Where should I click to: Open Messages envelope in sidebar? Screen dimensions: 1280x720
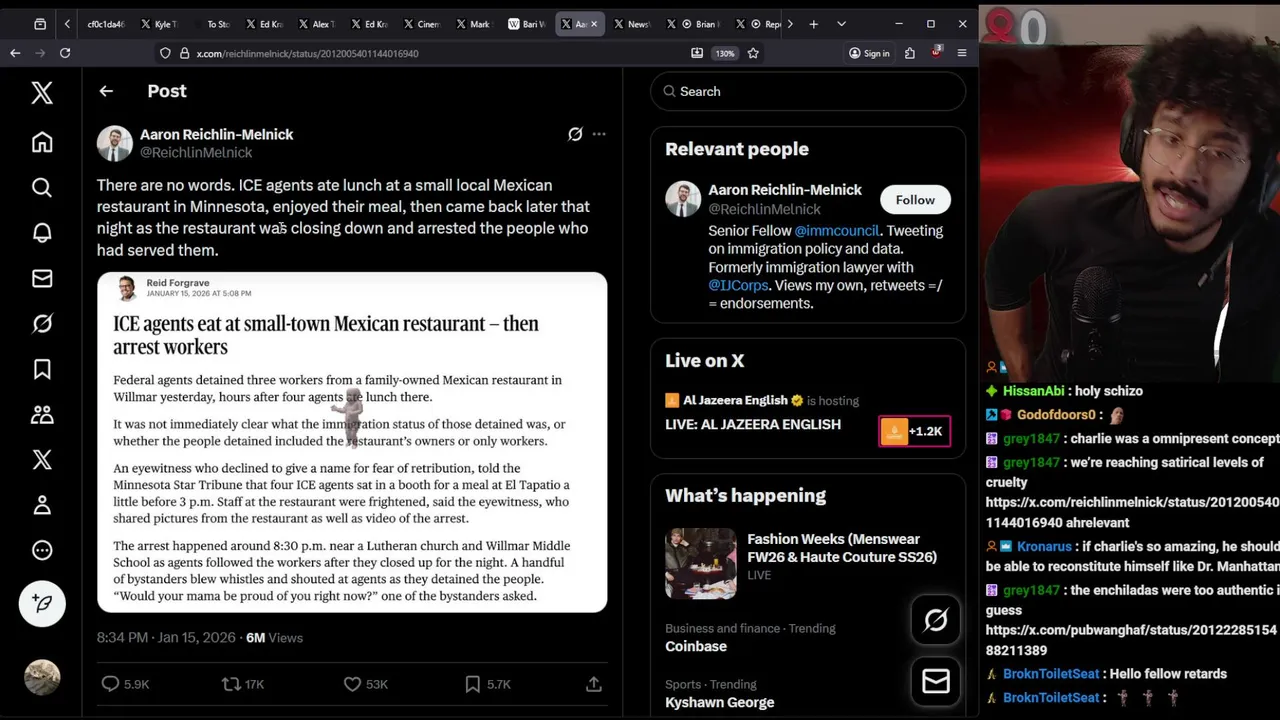coord(42,278)
